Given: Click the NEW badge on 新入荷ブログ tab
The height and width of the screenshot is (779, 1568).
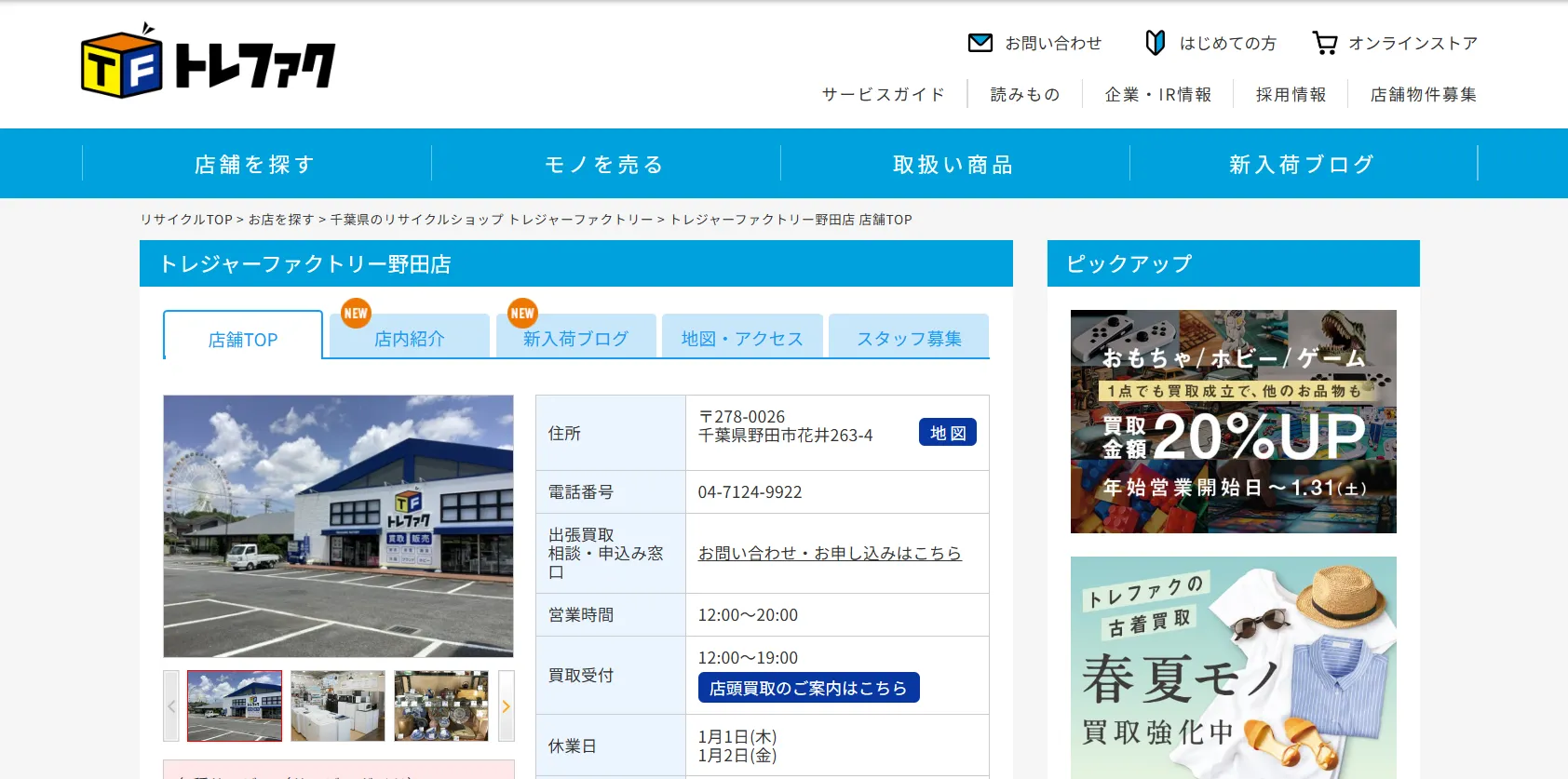Looking at the screenshot, I should [x=522, y=314].
